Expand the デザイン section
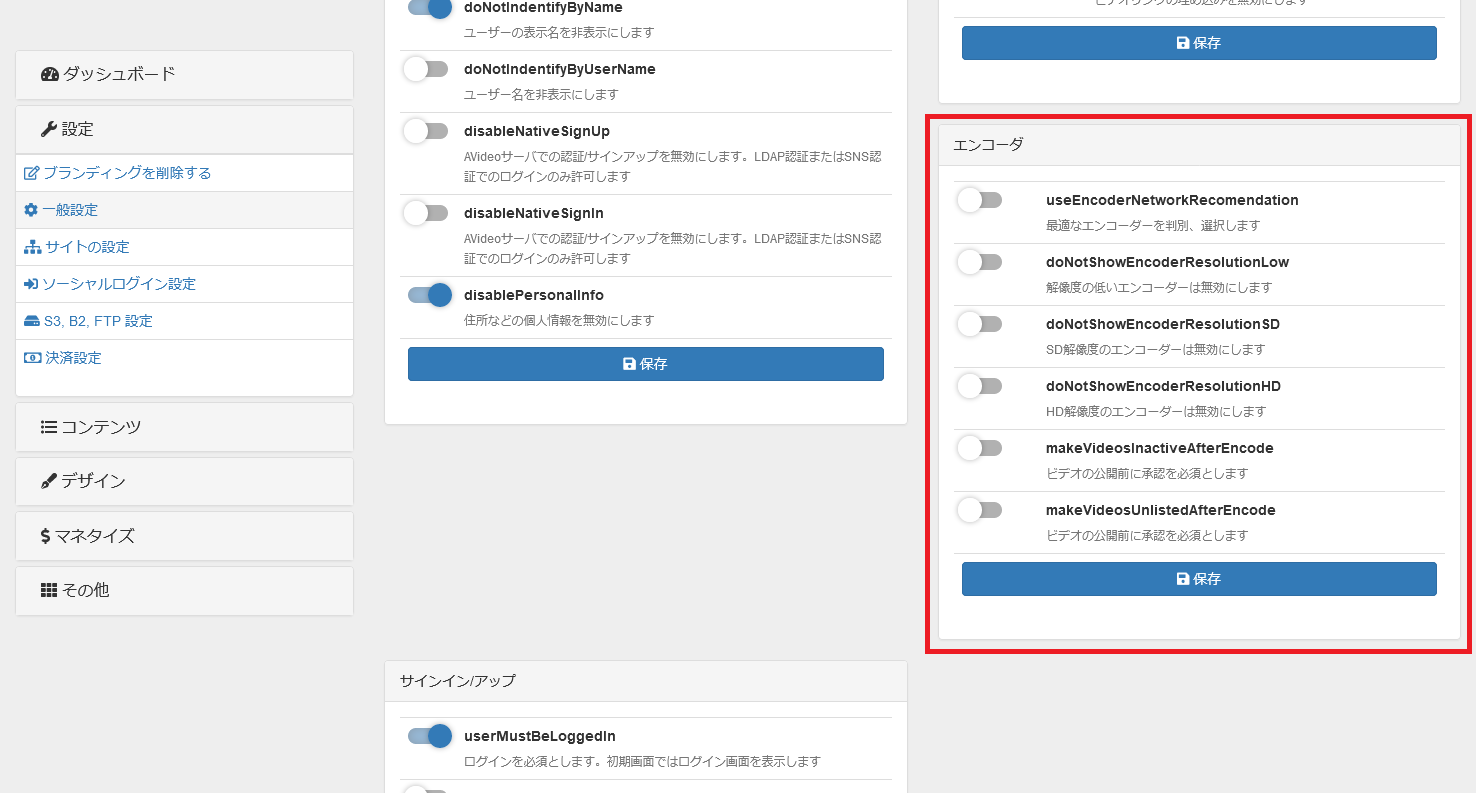Viewport: 1476px width, 793px height. coord(184,481)
